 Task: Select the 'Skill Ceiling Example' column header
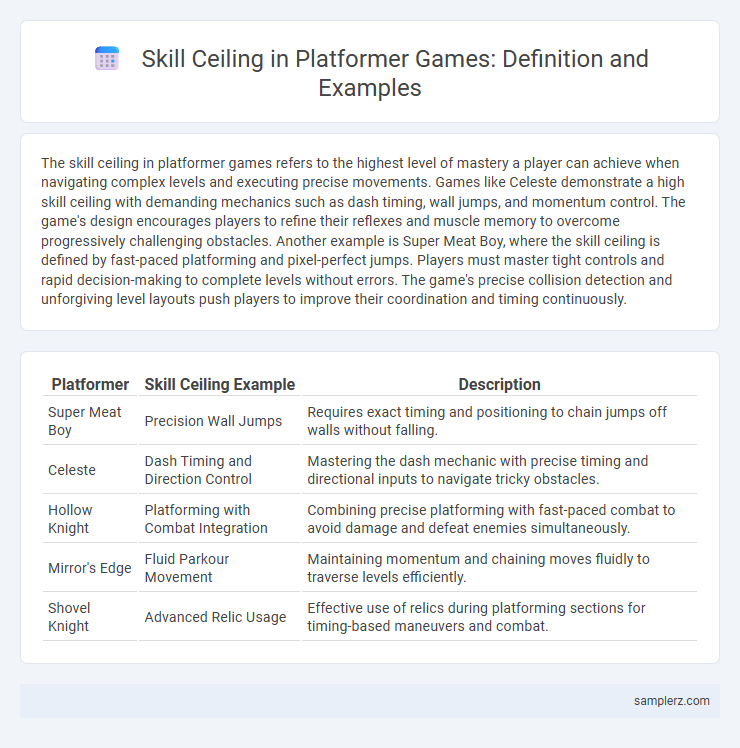[x=219, y=384]
